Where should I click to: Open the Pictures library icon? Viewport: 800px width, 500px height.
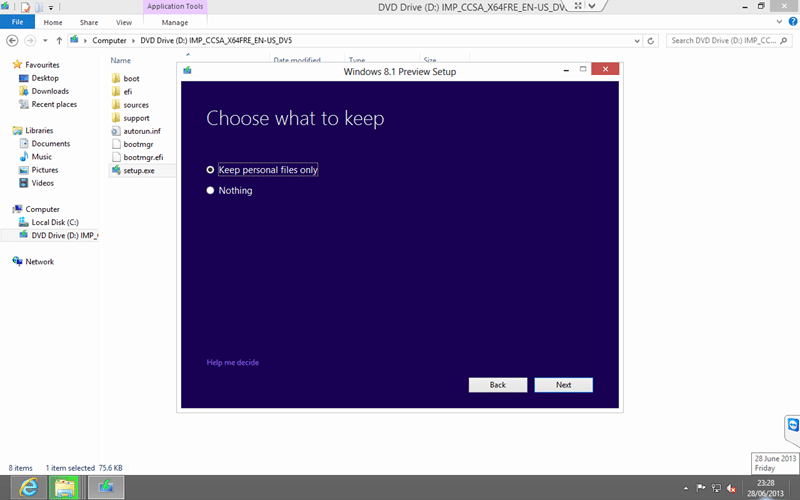click(23, 170)
